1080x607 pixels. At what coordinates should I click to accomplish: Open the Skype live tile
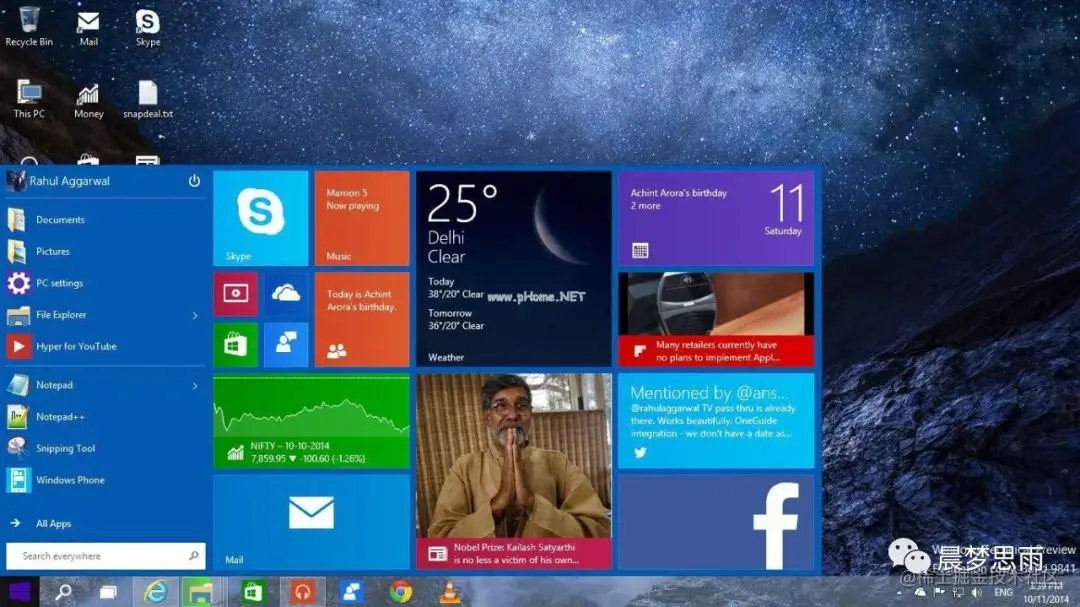point(260,218)
